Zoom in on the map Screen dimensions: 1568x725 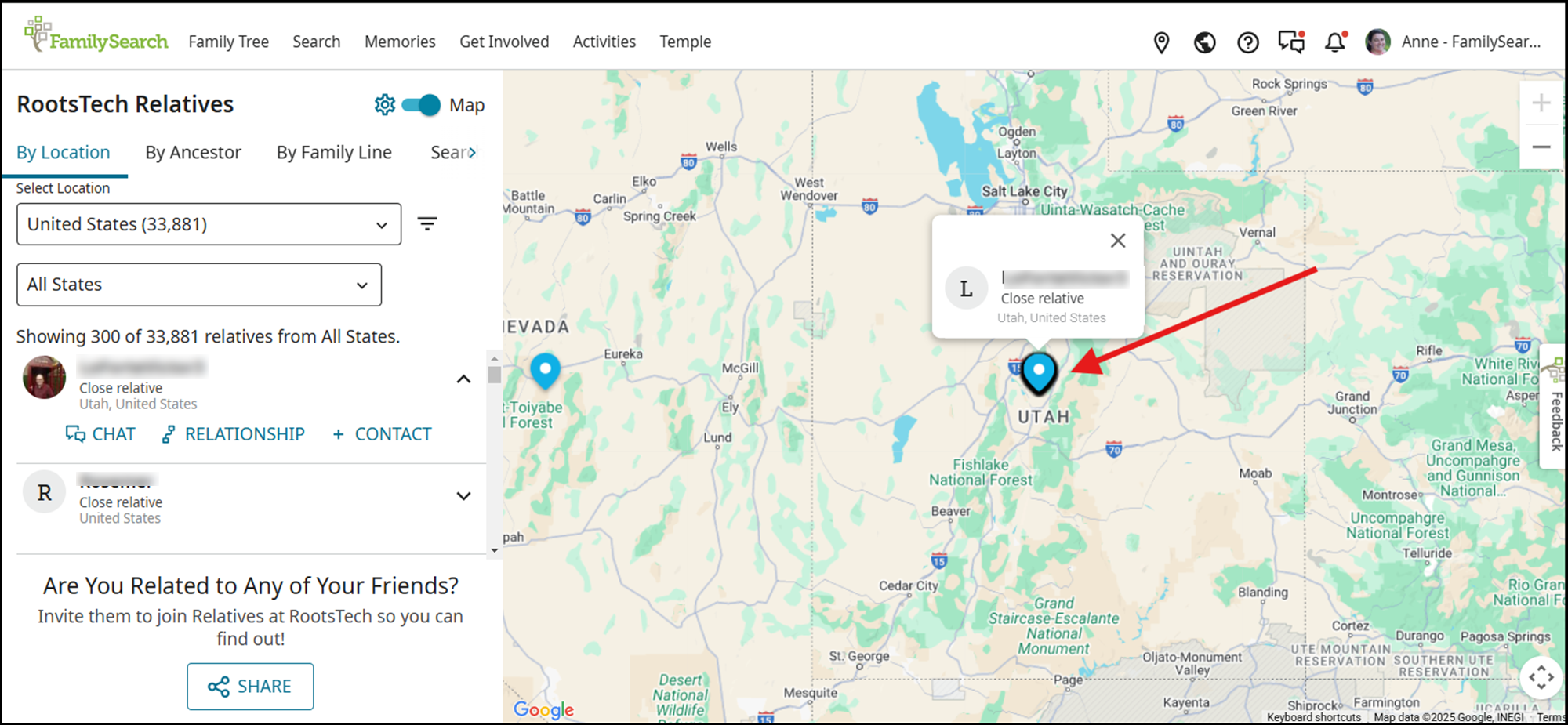click(x=1541, y=103)
